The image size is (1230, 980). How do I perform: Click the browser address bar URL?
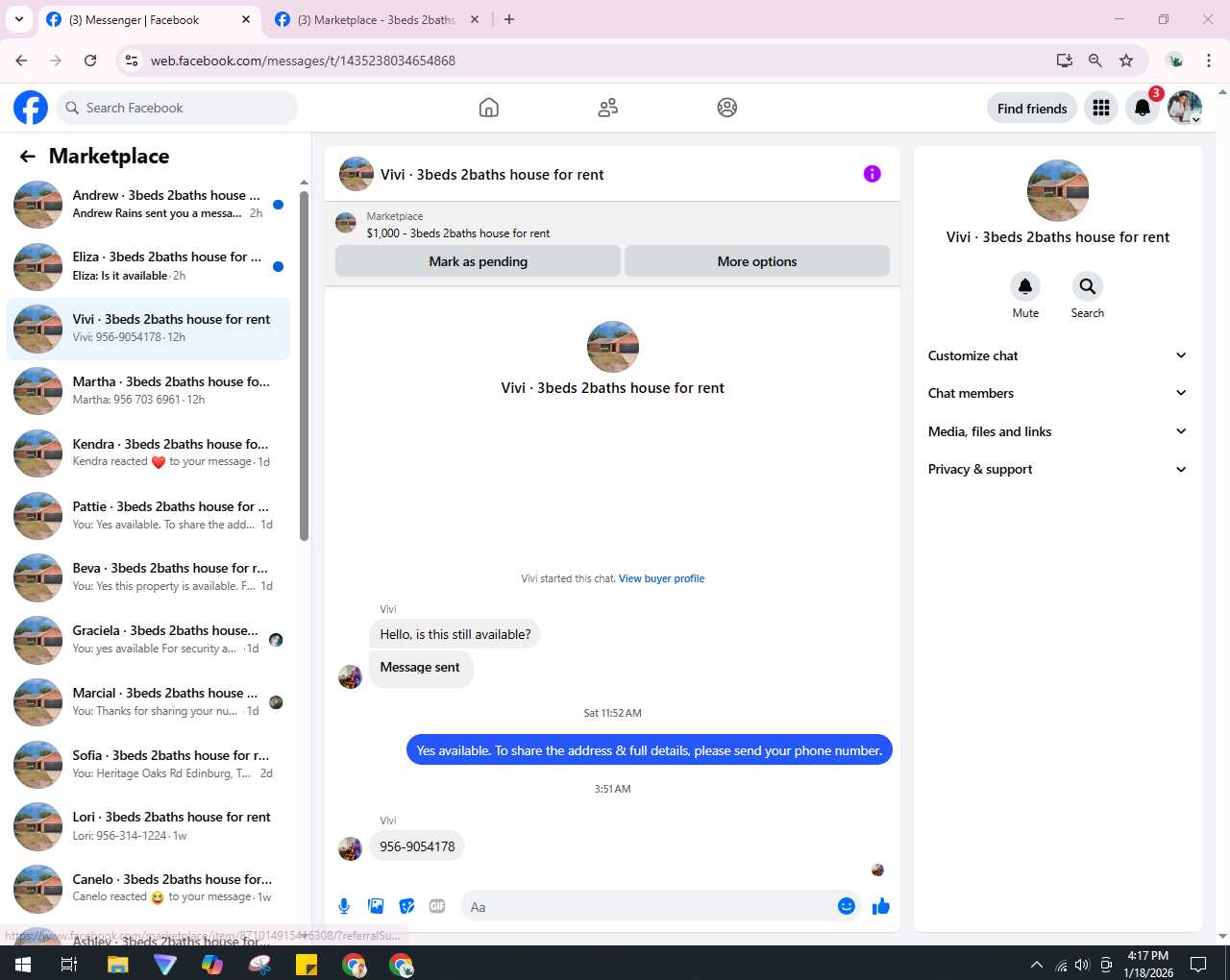pos(303,61)
